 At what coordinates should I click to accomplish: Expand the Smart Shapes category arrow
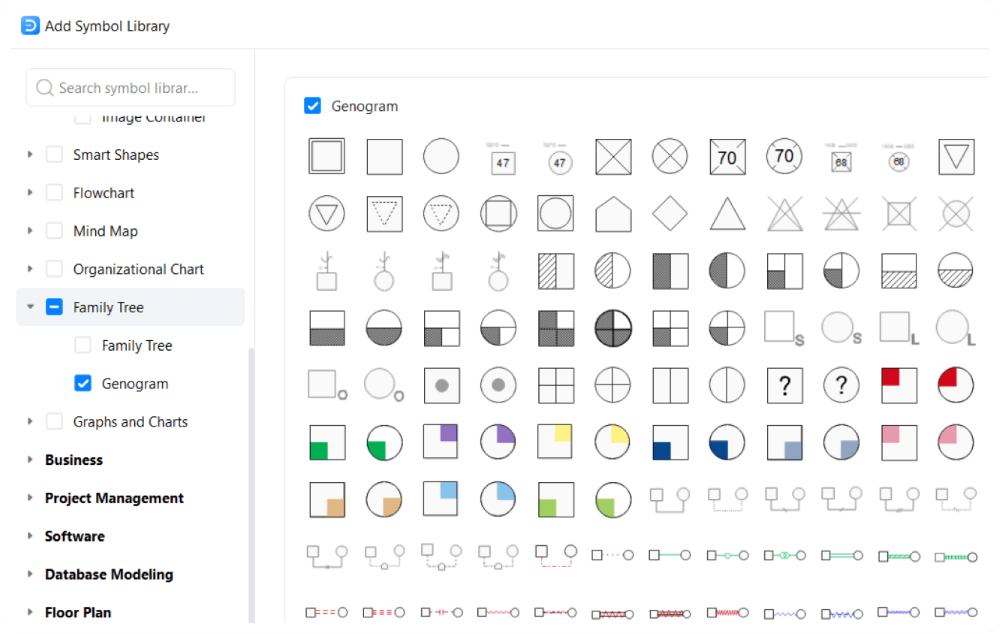[30, 154]
